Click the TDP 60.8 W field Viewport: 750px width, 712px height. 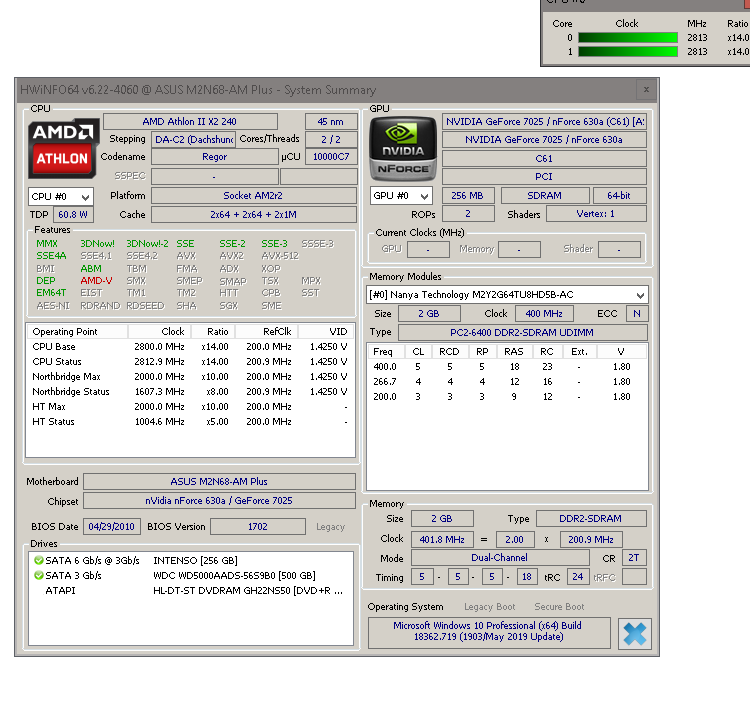click(x=73, y=215)
